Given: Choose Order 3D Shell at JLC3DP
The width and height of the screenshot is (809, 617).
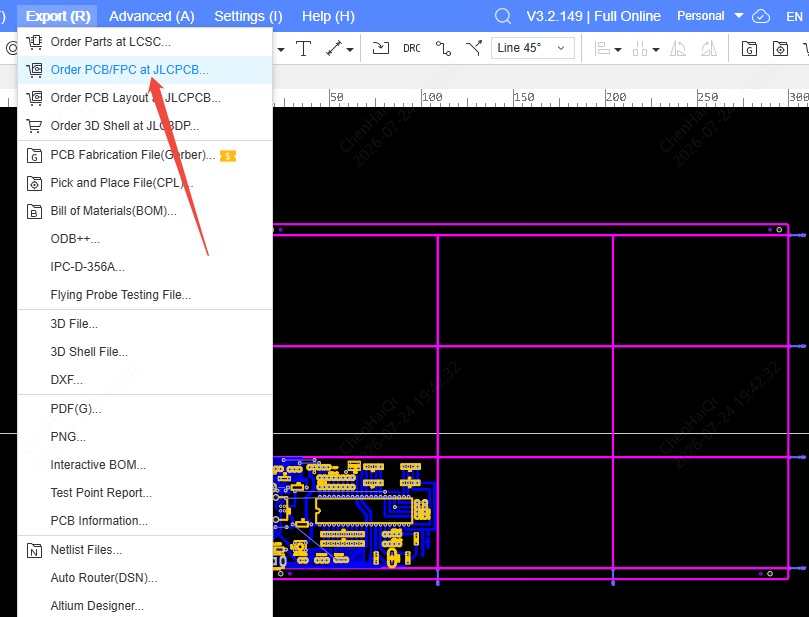Looking at the screenshot, I should point(145,125).
